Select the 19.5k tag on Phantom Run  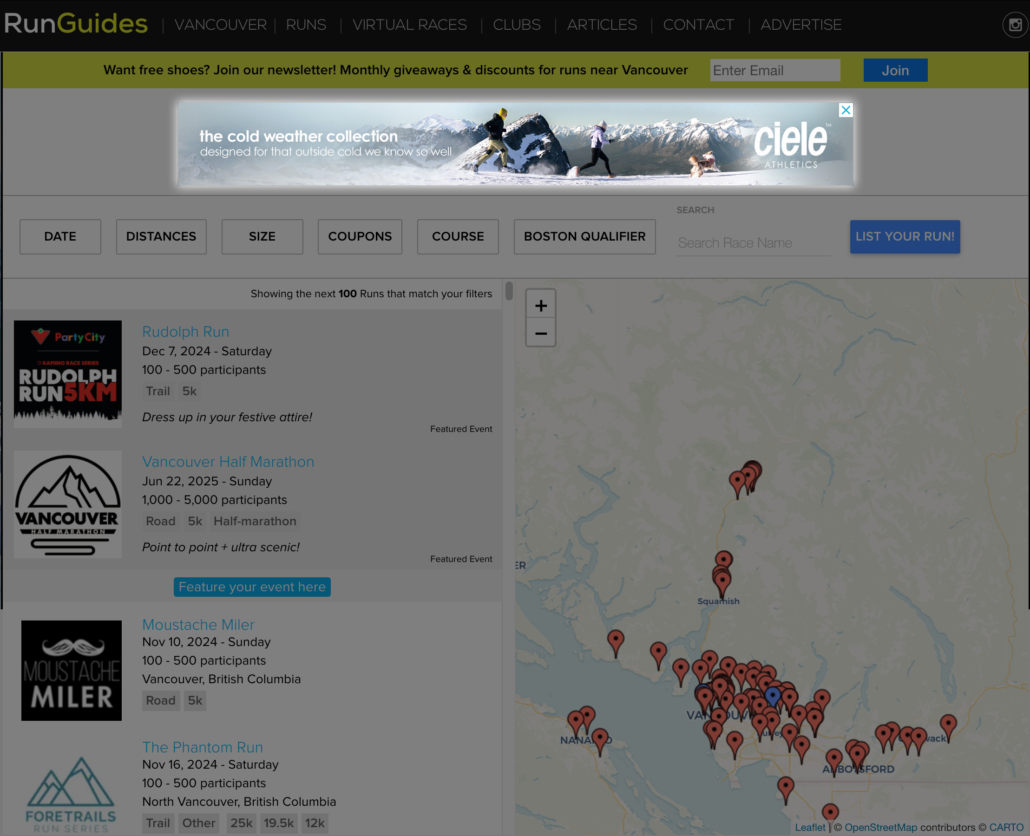click(x=279, y=824)
